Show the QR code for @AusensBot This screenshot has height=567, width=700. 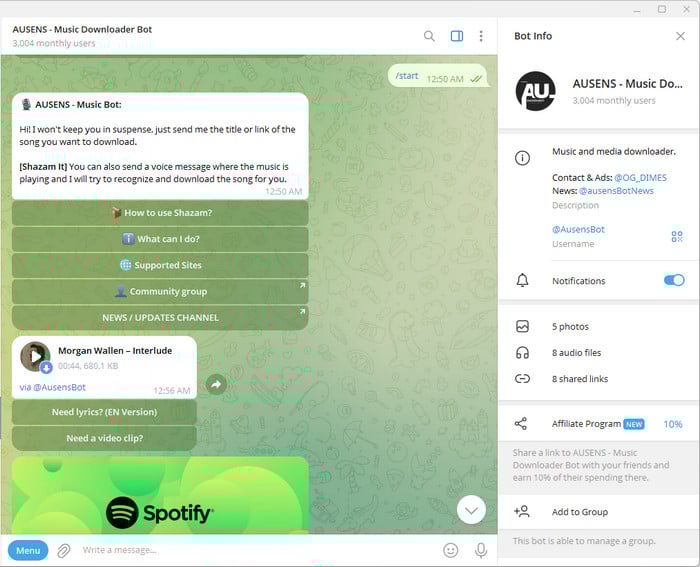[x=677, y=236]
